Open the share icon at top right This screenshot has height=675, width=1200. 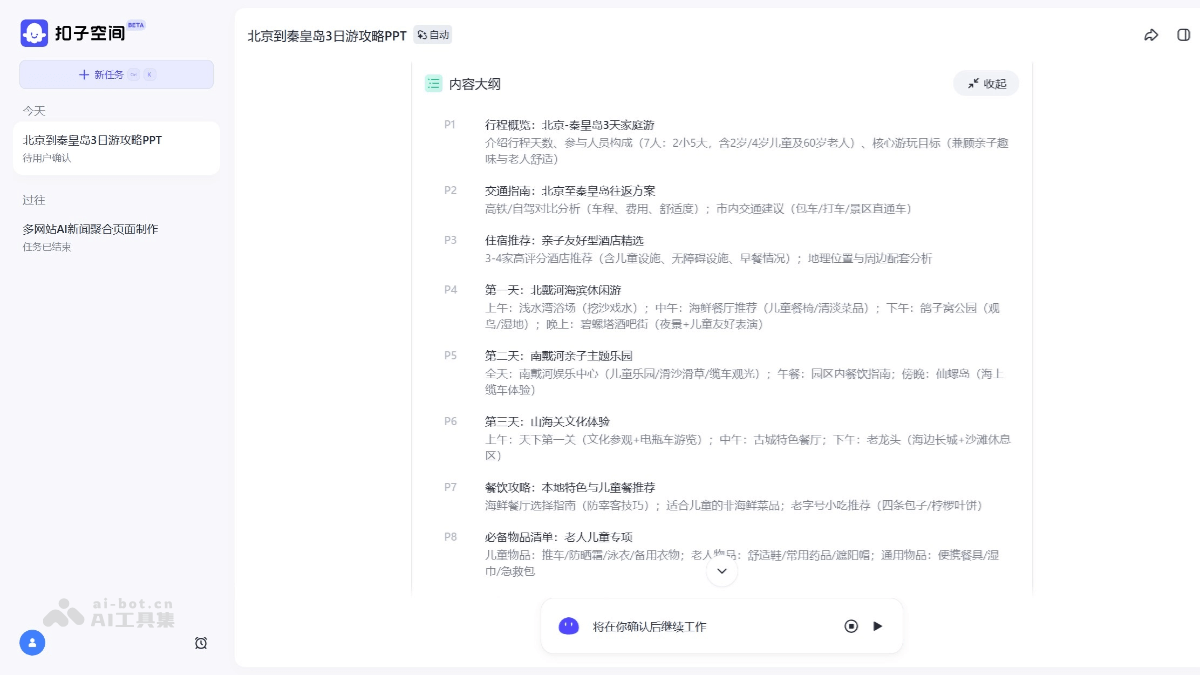pyautogui.click(x=1151, y=34)
